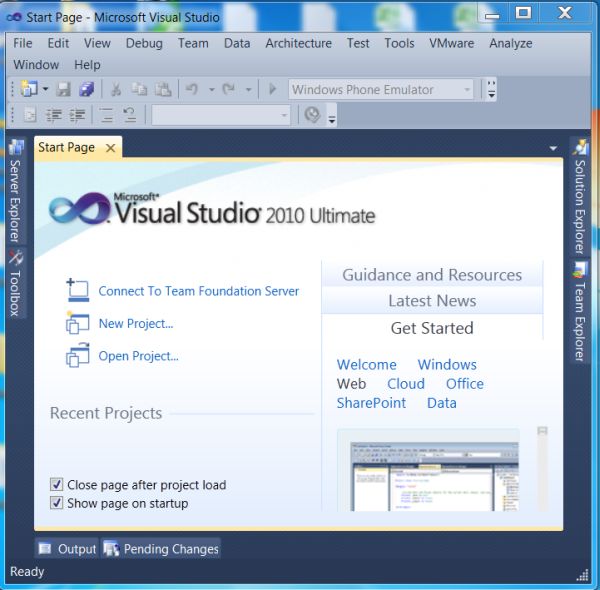The image size is (600, 590).
Task: Click the Save All toolbar icon
Action: [x=87, y=90]
